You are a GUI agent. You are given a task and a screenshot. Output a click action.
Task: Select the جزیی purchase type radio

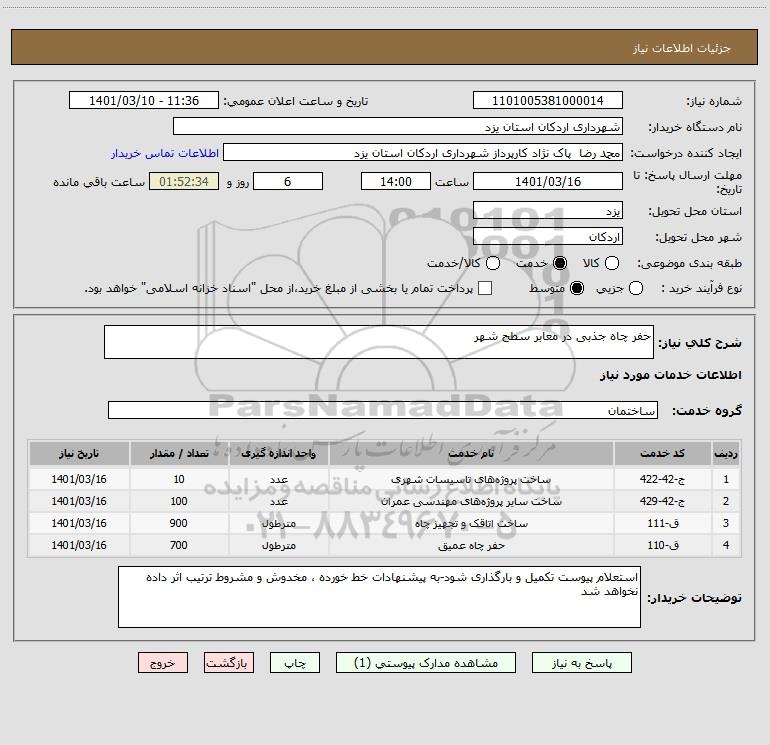point(636,288)
